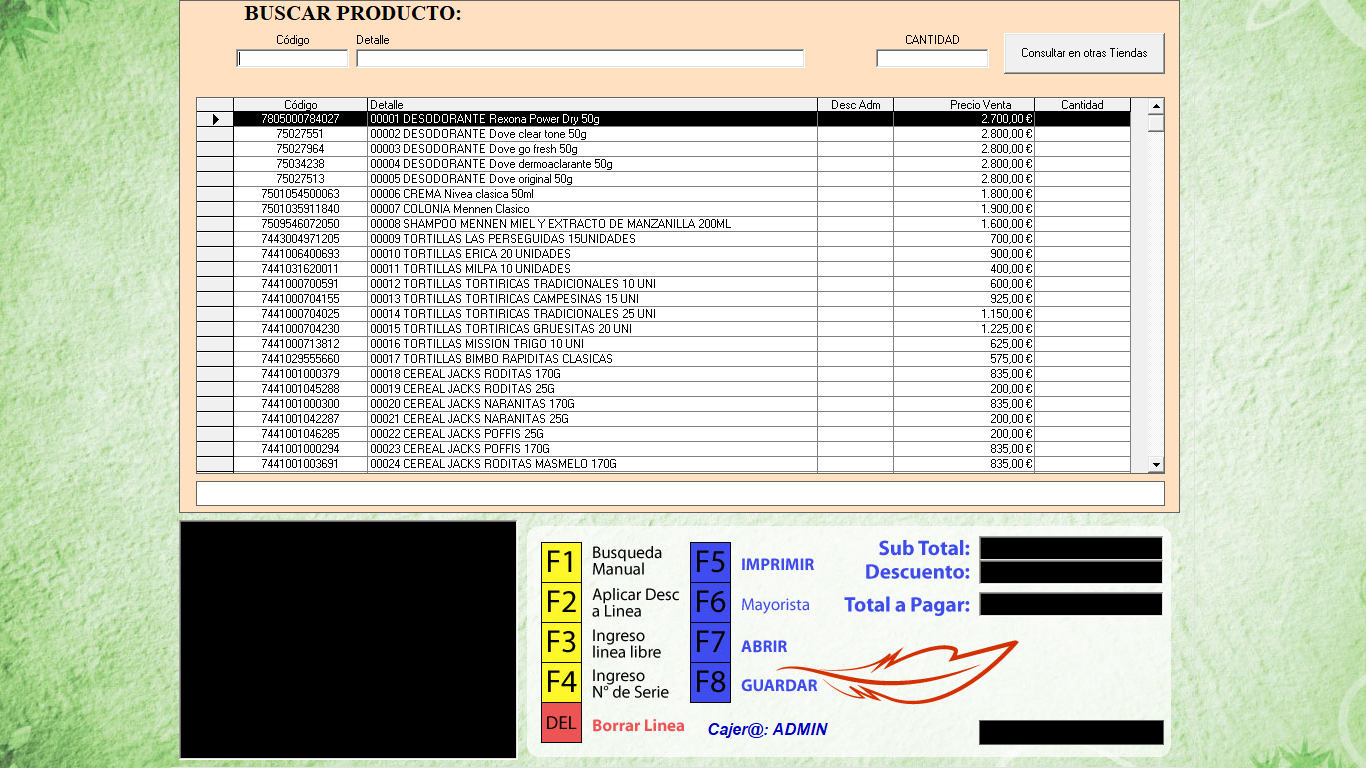Focus the Código search input field
Screen dimensions: 1366x768
coord(292,59)
